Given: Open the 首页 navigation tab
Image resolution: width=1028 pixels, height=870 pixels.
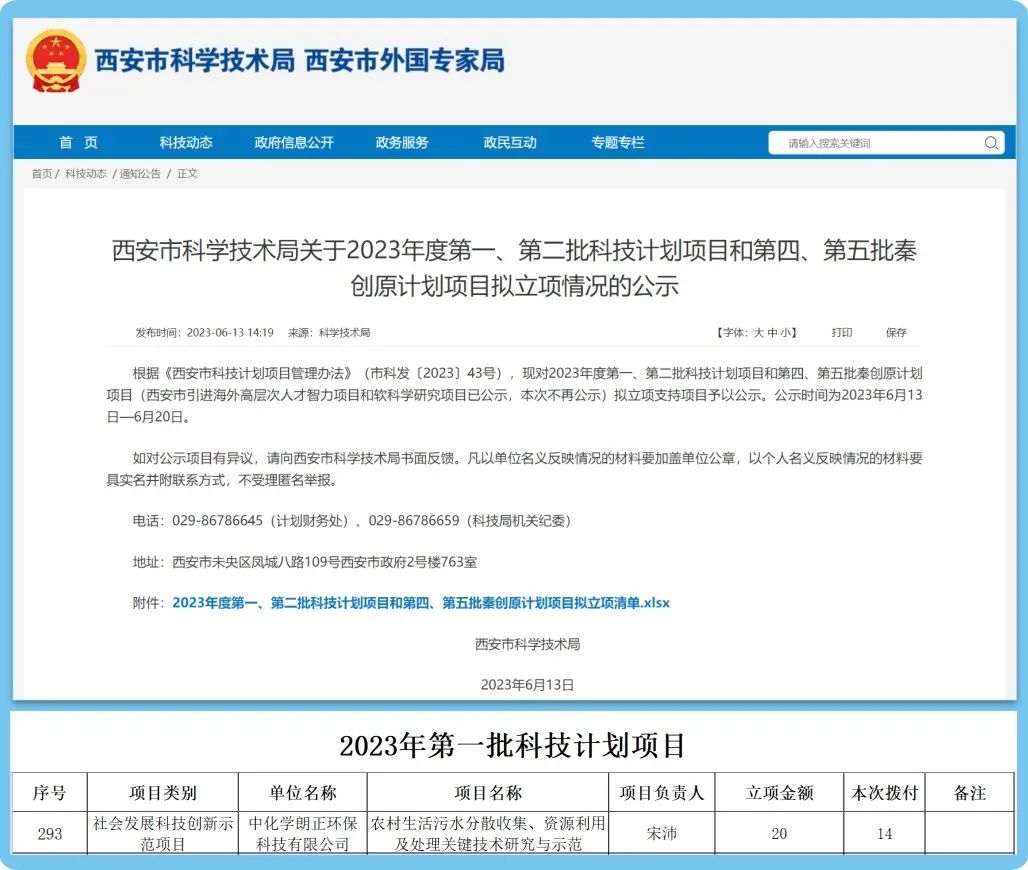Looking at the screenshot, I should (x=78, y=143).
